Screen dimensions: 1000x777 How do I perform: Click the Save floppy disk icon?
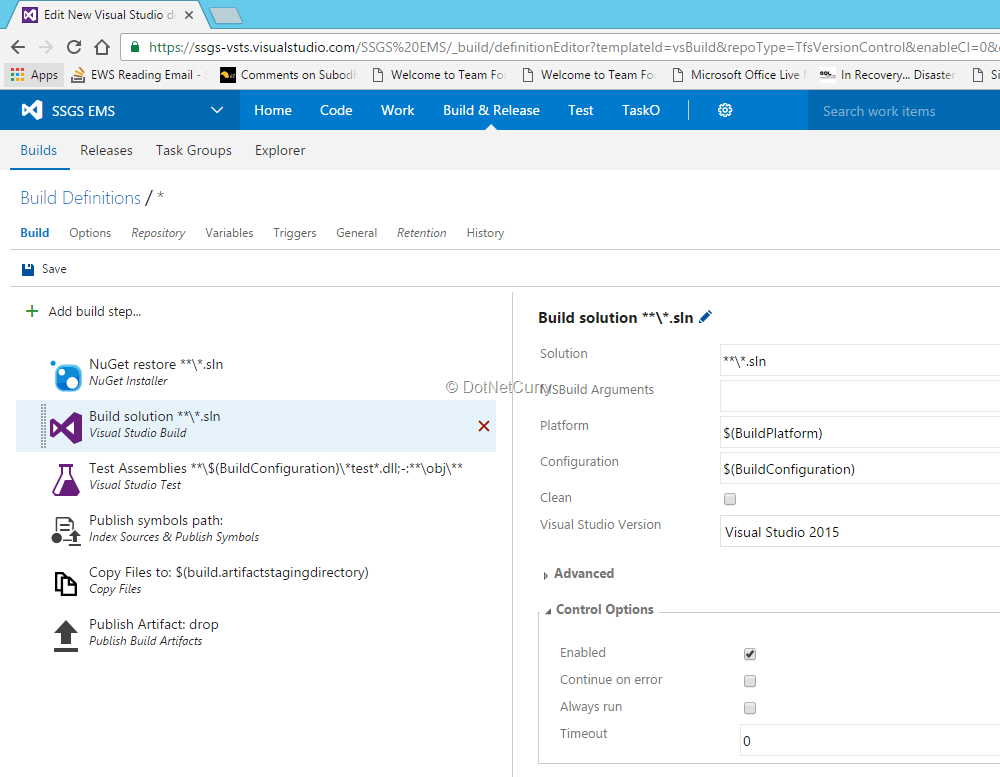click(x=28, y=269)
